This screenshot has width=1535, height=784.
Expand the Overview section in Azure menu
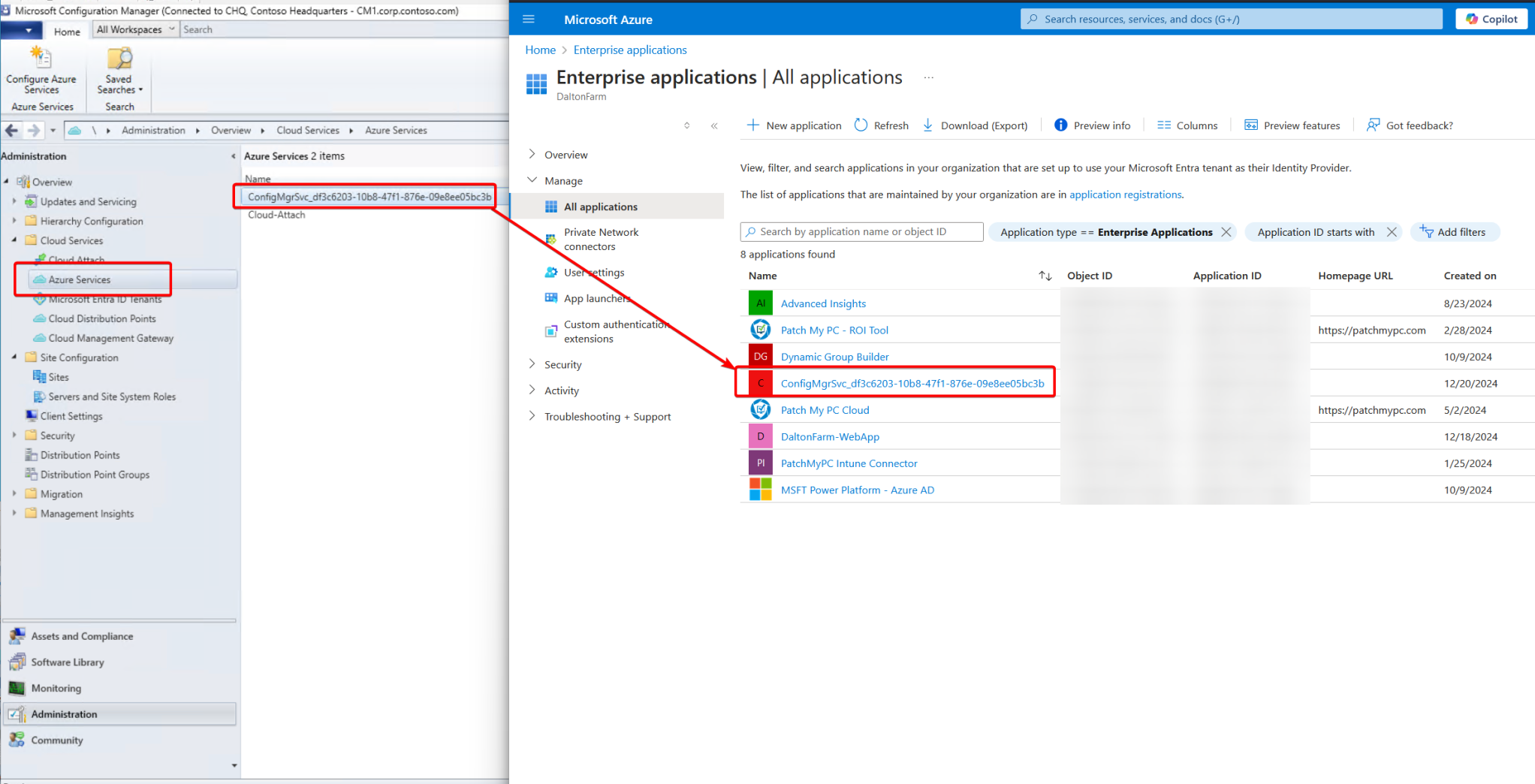[532, 154]
